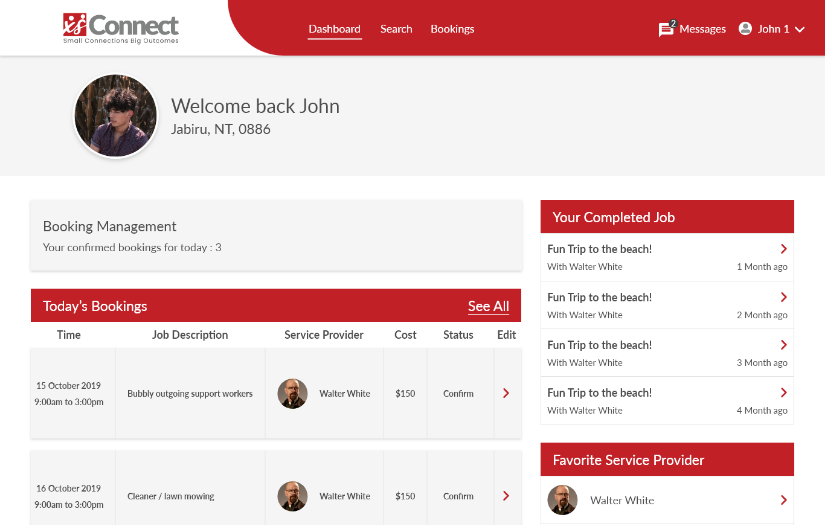Open favorite provider Walter White arrow
Viewport: 825px width, 525px height.
783,500
